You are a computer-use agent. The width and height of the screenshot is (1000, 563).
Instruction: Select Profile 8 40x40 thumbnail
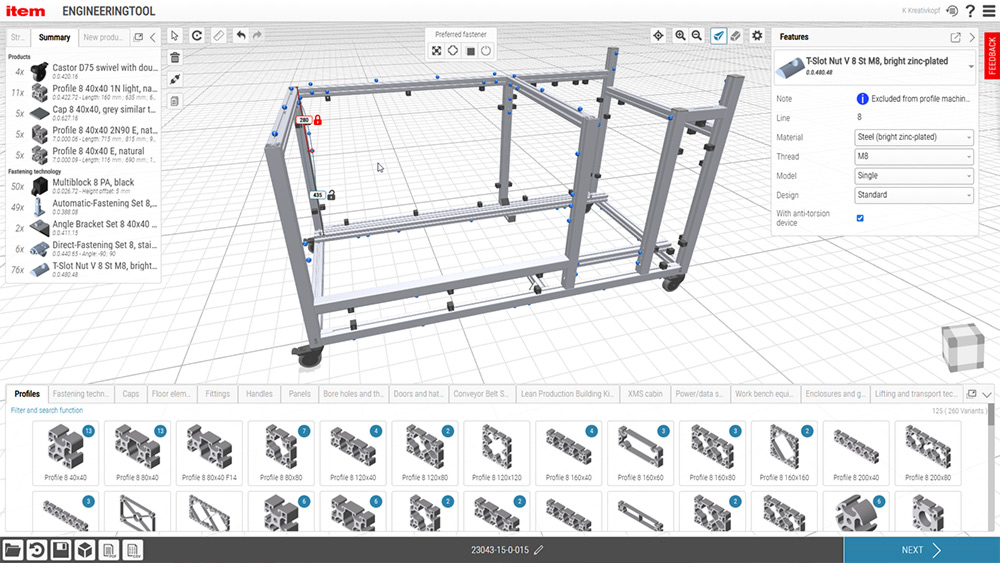(66, 453)
